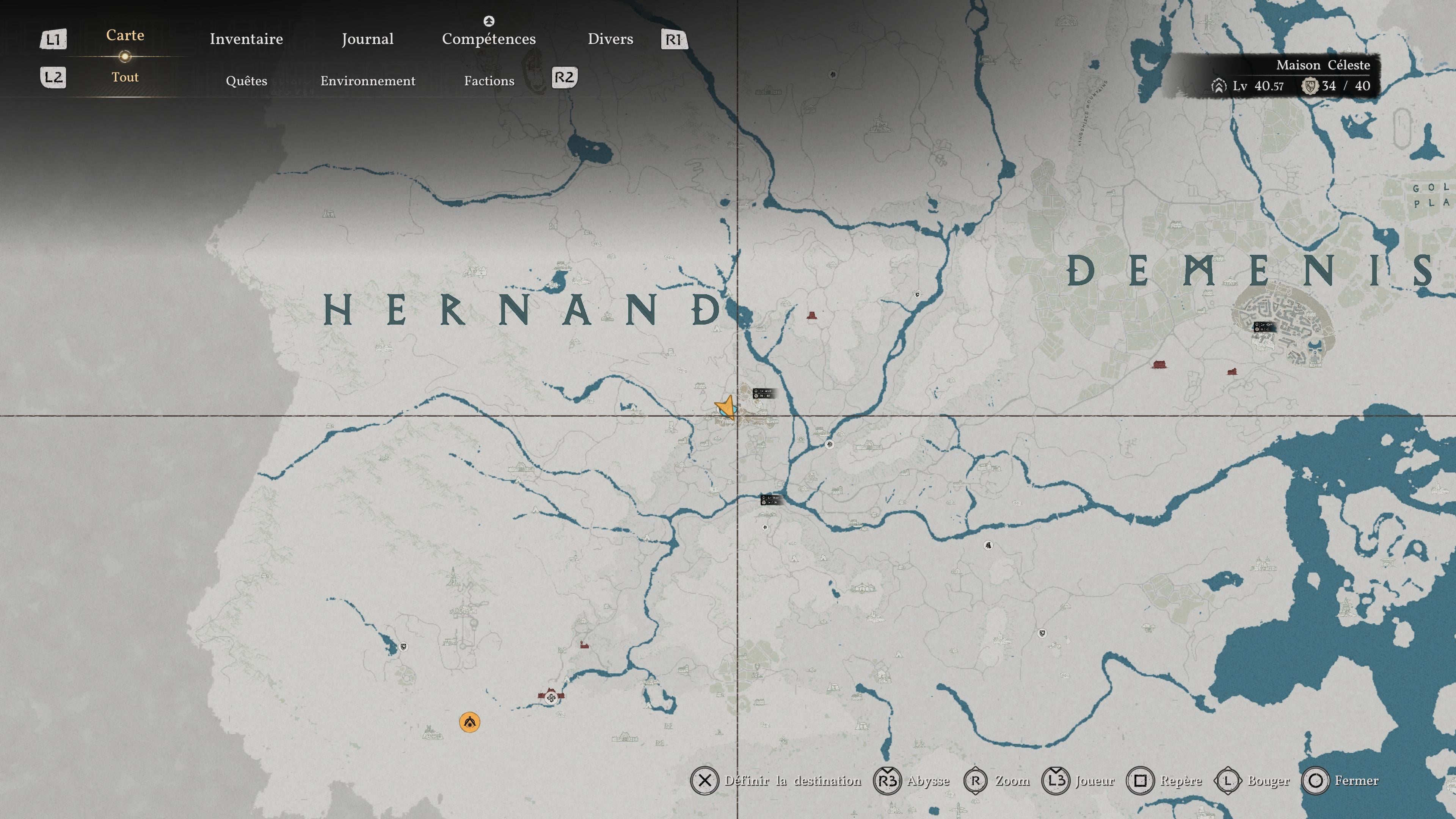1456x819 pixels.
Task: Click the lion emblem icon at the river fork
Action: click(x=829, y=444)
